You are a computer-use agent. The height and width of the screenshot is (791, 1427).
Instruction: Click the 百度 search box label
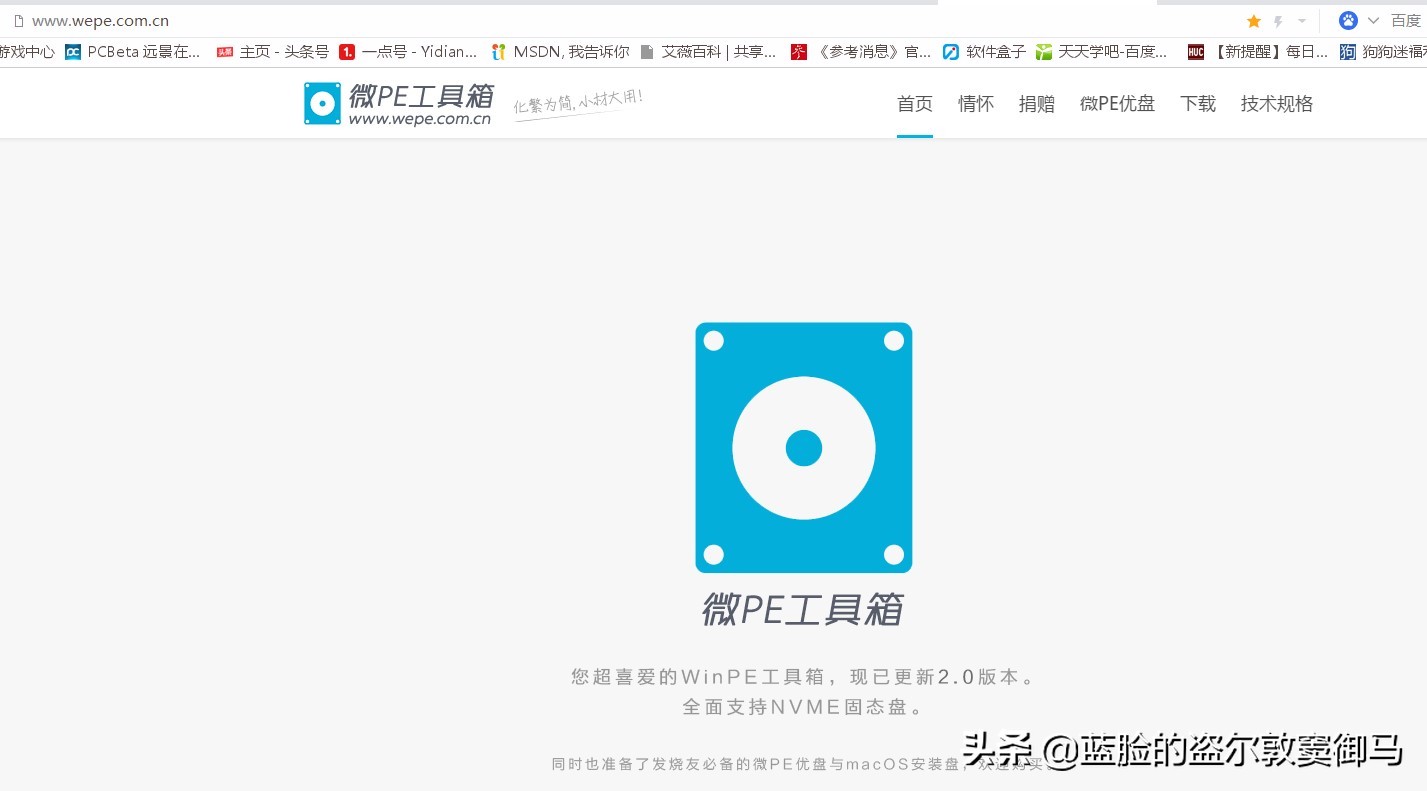1406,21
